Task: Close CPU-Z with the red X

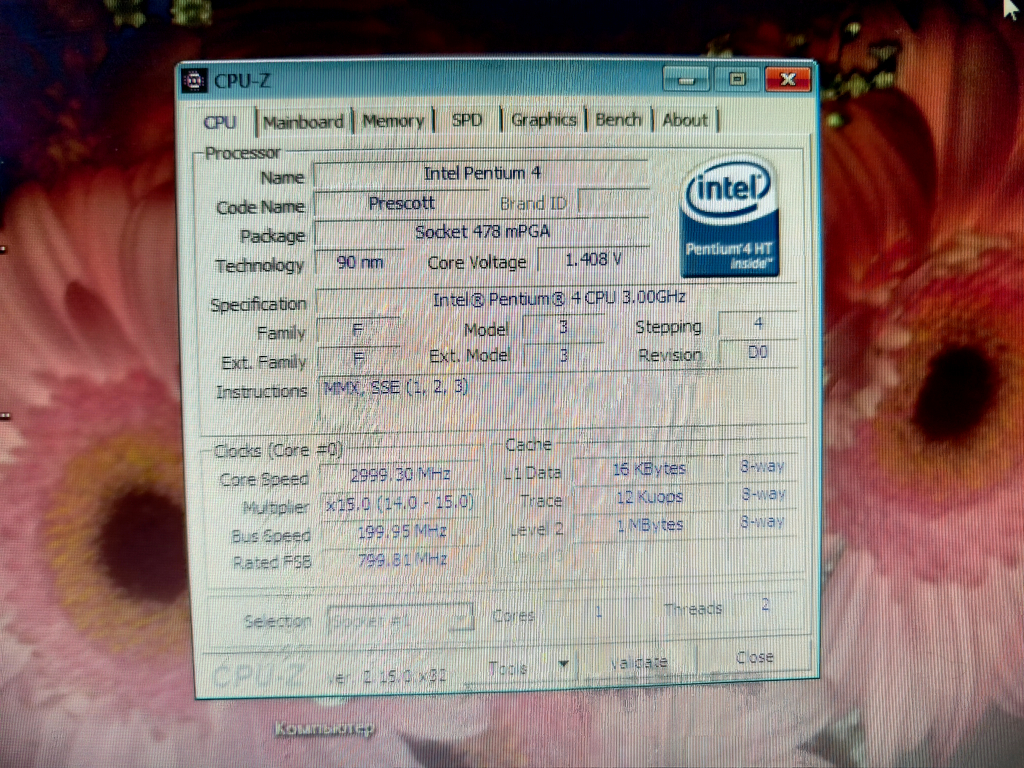Action: point(788,79)
